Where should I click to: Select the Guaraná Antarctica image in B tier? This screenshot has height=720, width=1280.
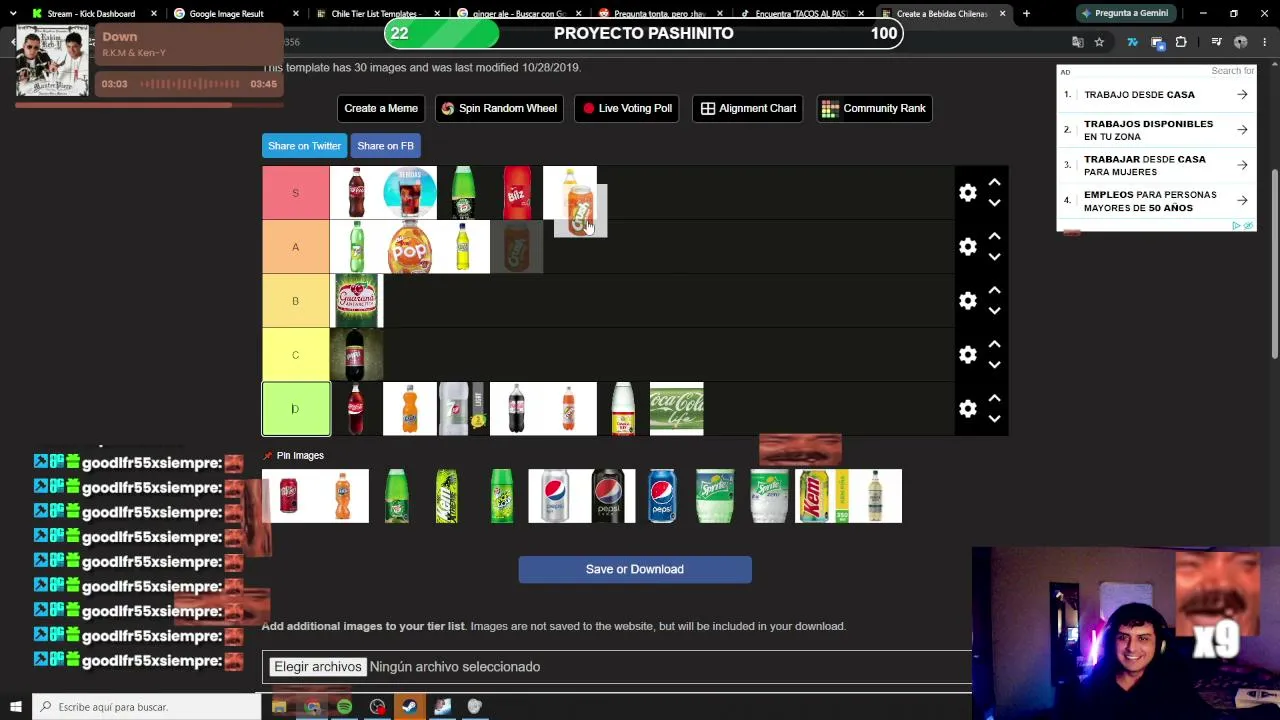point(357,301)
